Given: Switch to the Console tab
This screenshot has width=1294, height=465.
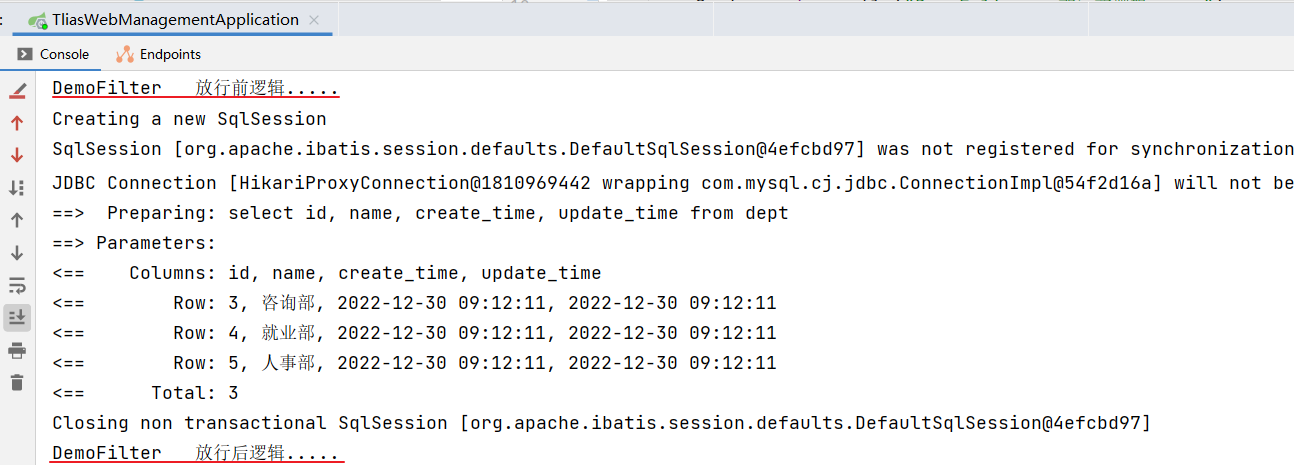Looking at the screenshot, I should pyautogui.click(x=53, y=54).
